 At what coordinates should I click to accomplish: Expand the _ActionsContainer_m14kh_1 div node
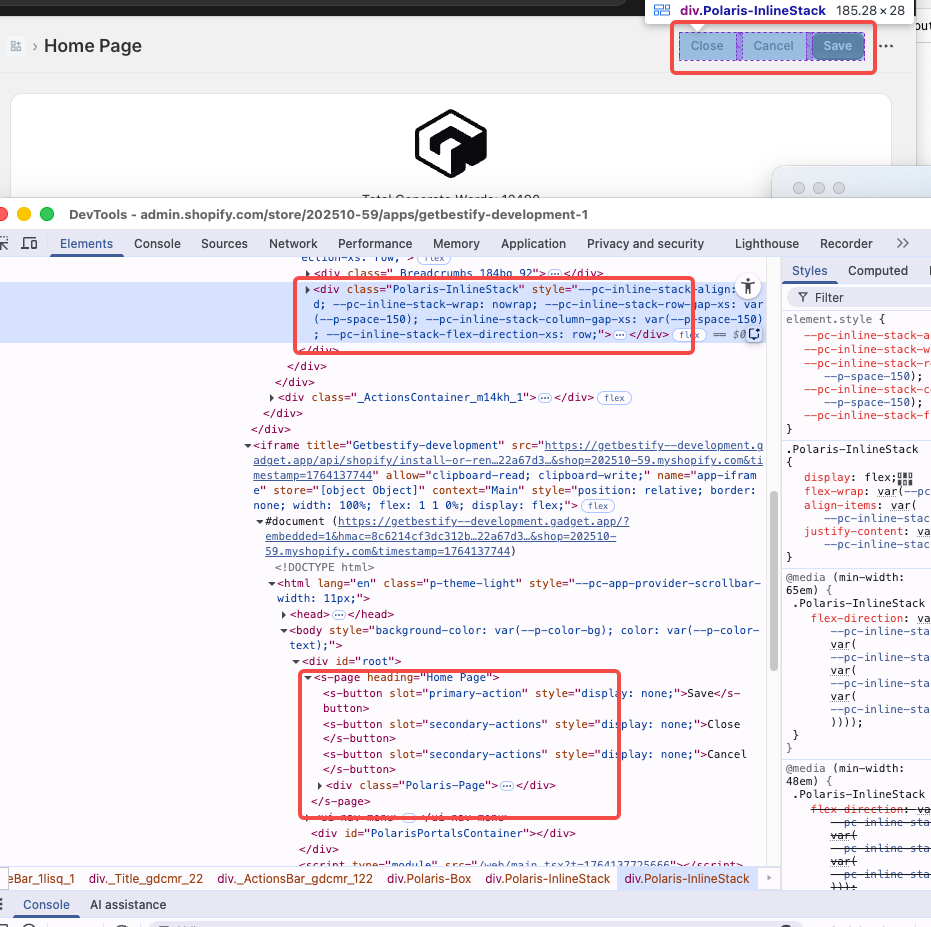tap(272, 398)
